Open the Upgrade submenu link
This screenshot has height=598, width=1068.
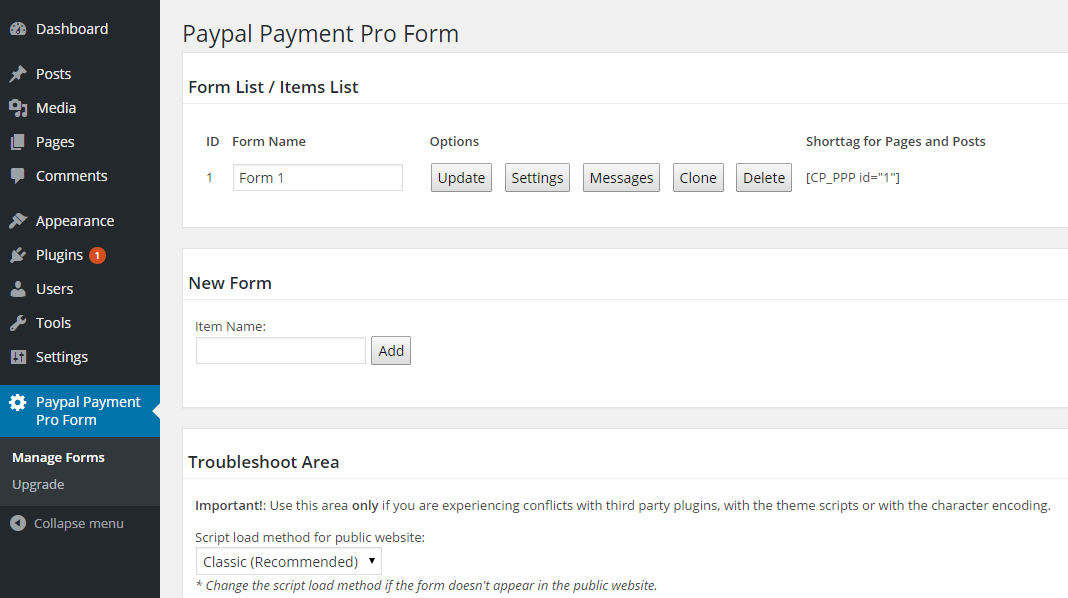38,485
